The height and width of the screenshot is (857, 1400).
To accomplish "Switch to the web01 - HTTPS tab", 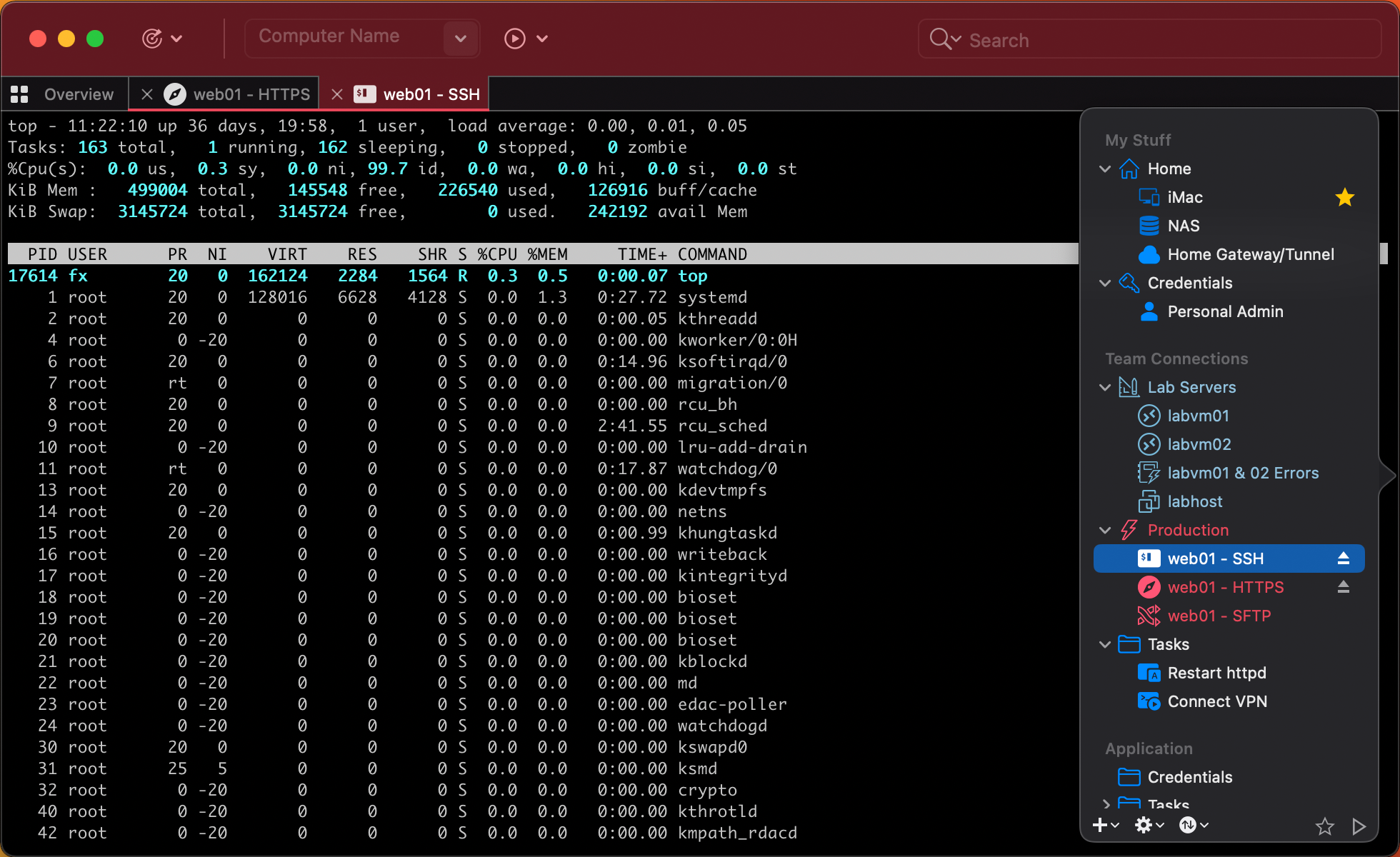I will pos(251,94).
